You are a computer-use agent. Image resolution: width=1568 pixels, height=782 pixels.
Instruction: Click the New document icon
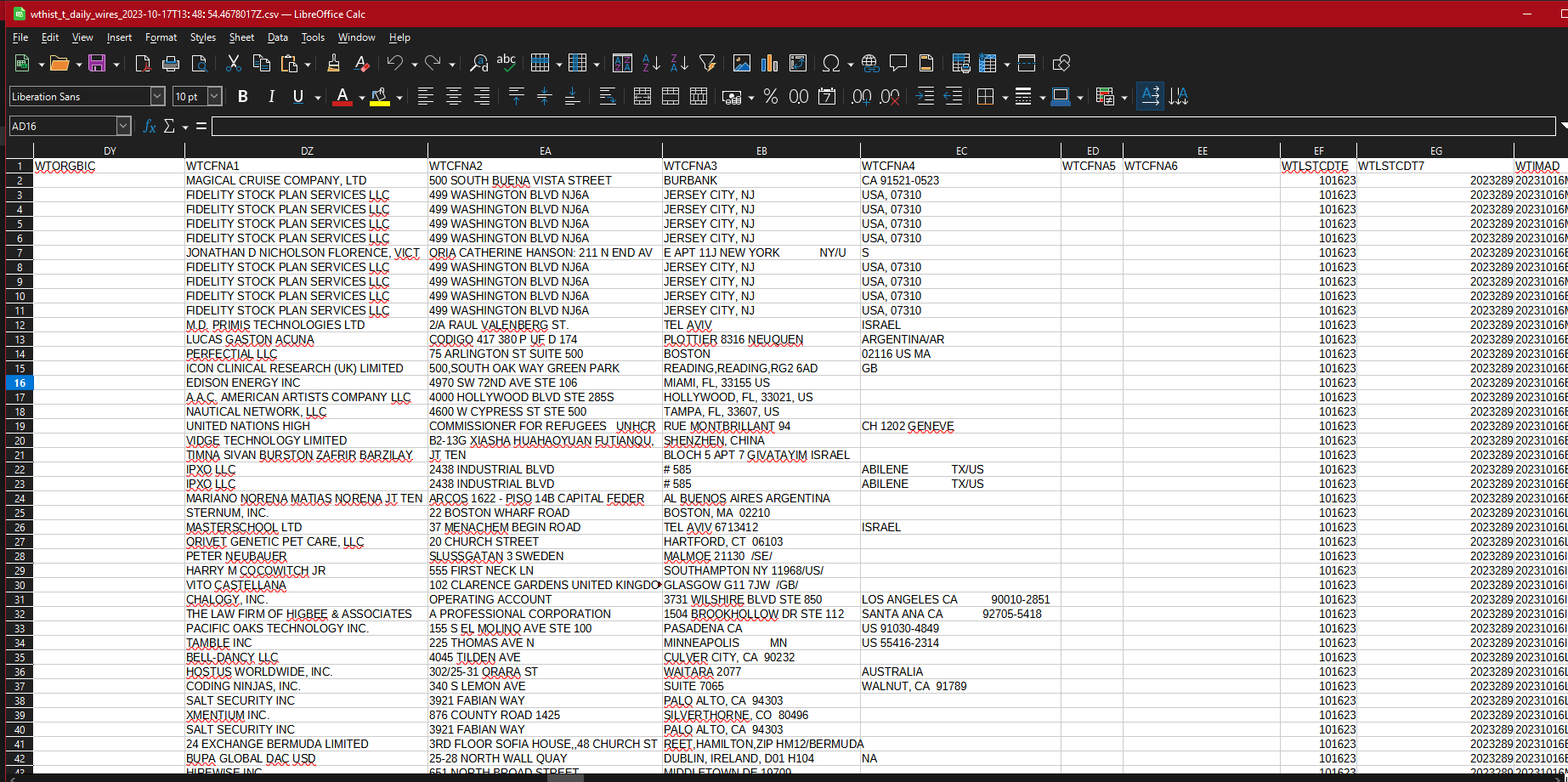pos(22,63)
